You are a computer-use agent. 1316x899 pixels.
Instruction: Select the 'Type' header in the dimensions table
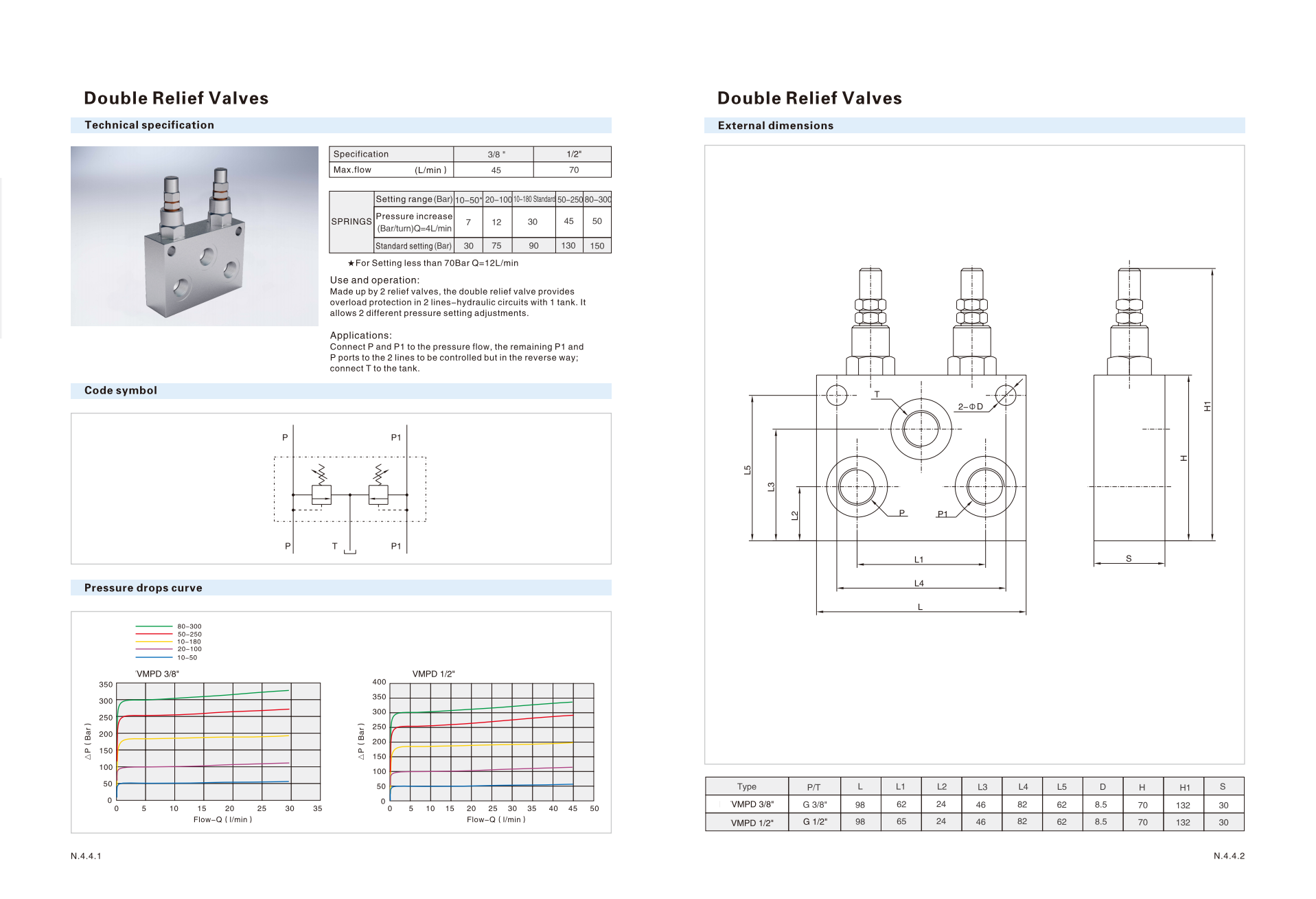[x=747, y=787]
